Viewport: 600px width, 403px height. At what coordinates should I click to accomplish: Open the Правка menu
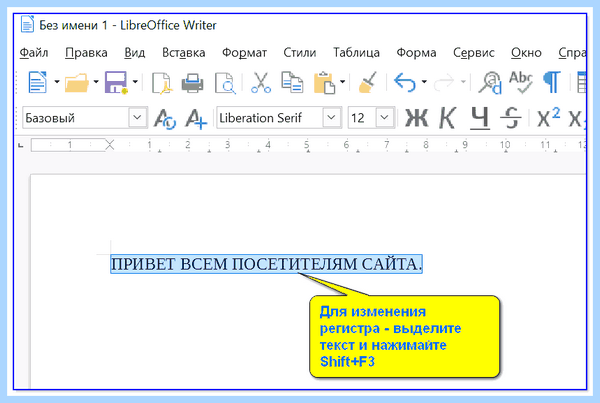tap(86, 53)
